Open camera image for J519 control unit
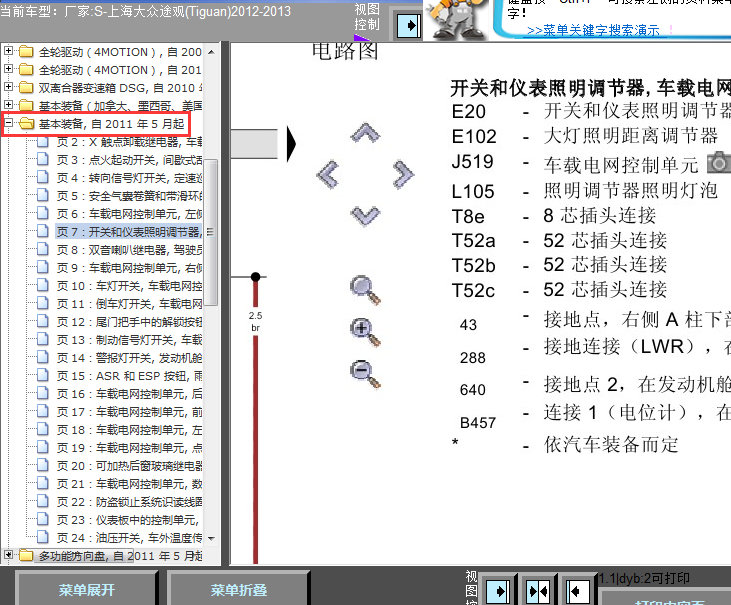The width and height of the screenshot is (731, 605). tap(718, 162)
